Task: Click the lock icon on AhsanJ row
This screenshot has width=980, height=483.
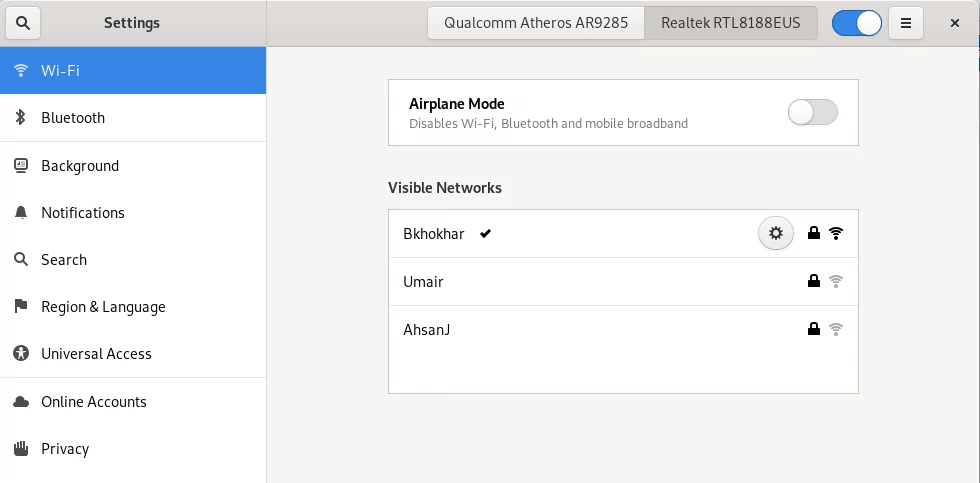Action: pyautogui.click(x=814, y=329)
